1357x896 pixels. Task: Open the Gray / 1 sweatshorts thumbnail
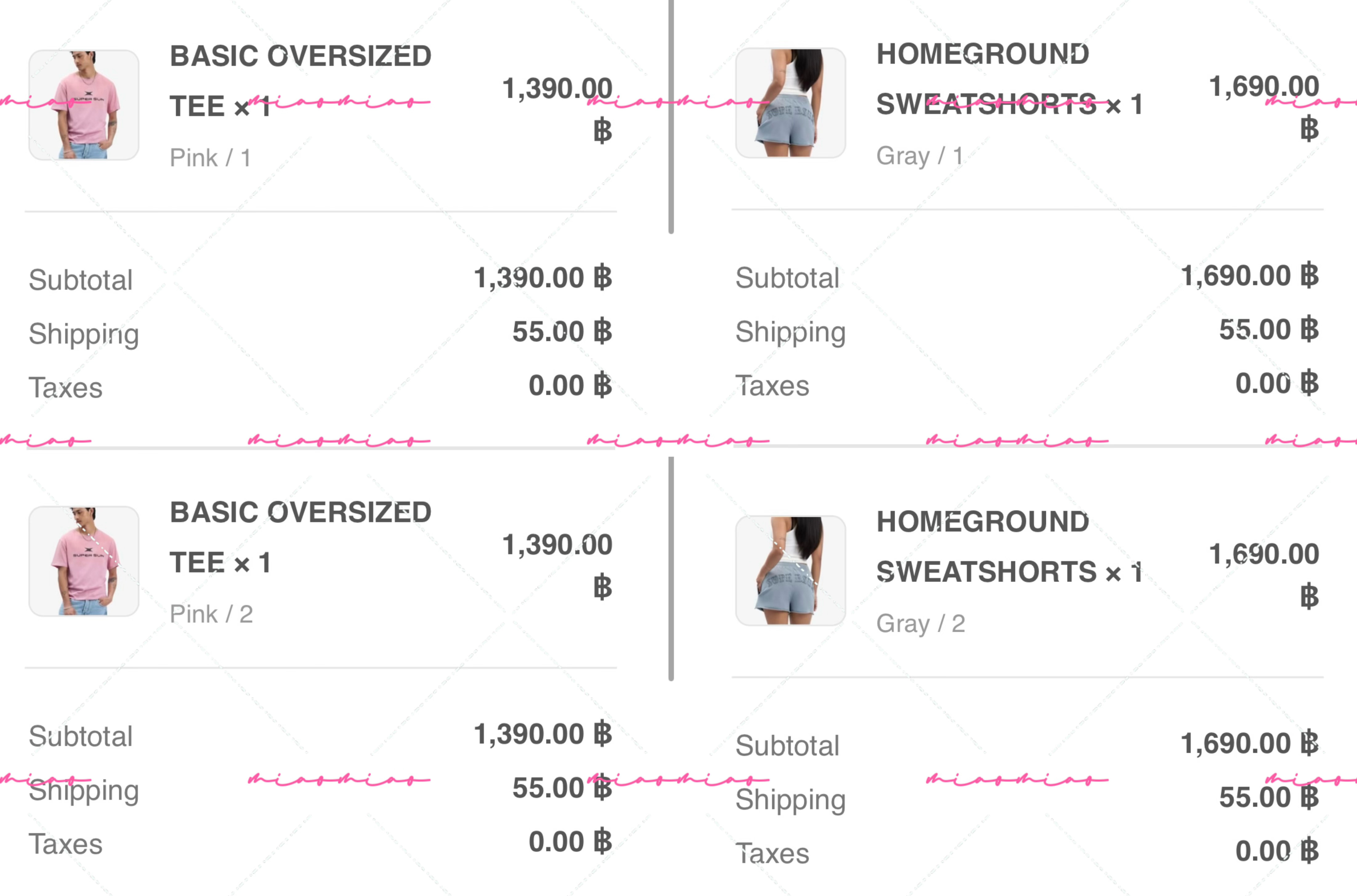(791, 103)
